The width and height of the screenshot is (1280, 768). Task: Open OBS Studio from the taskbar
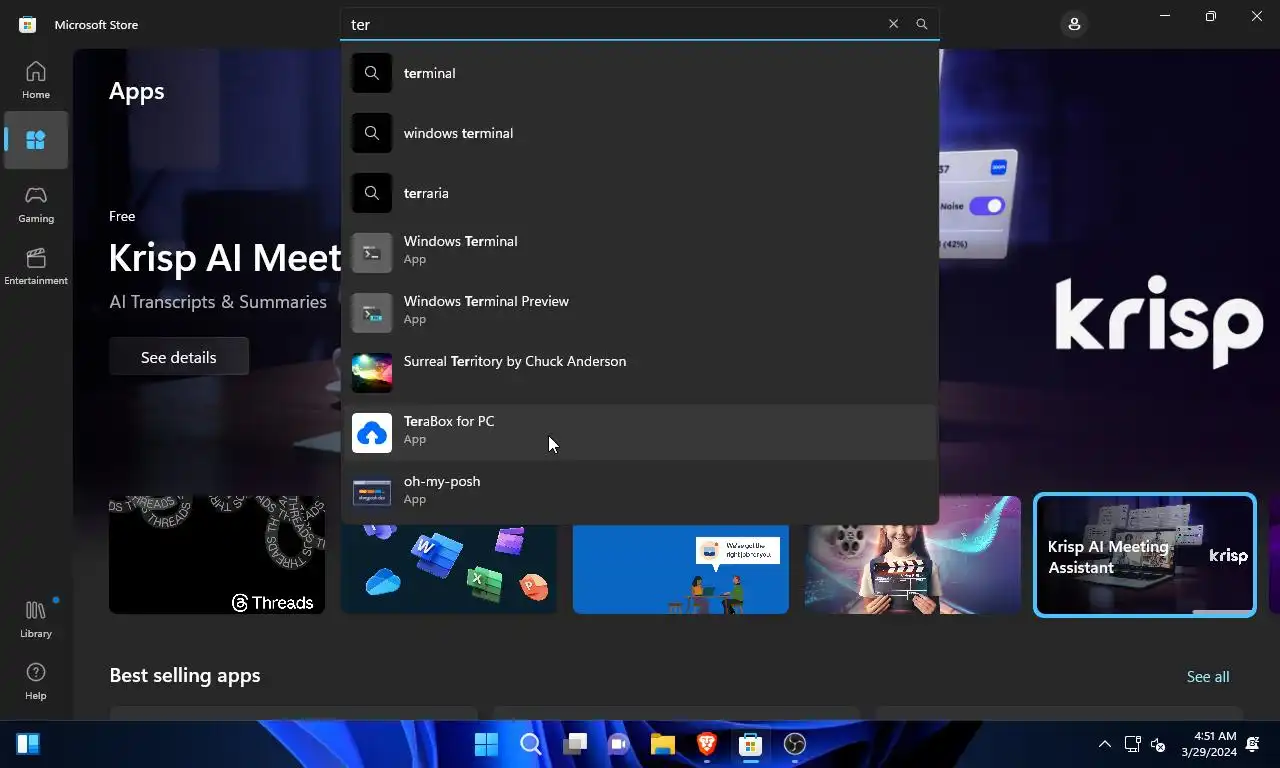pos(795,744)
